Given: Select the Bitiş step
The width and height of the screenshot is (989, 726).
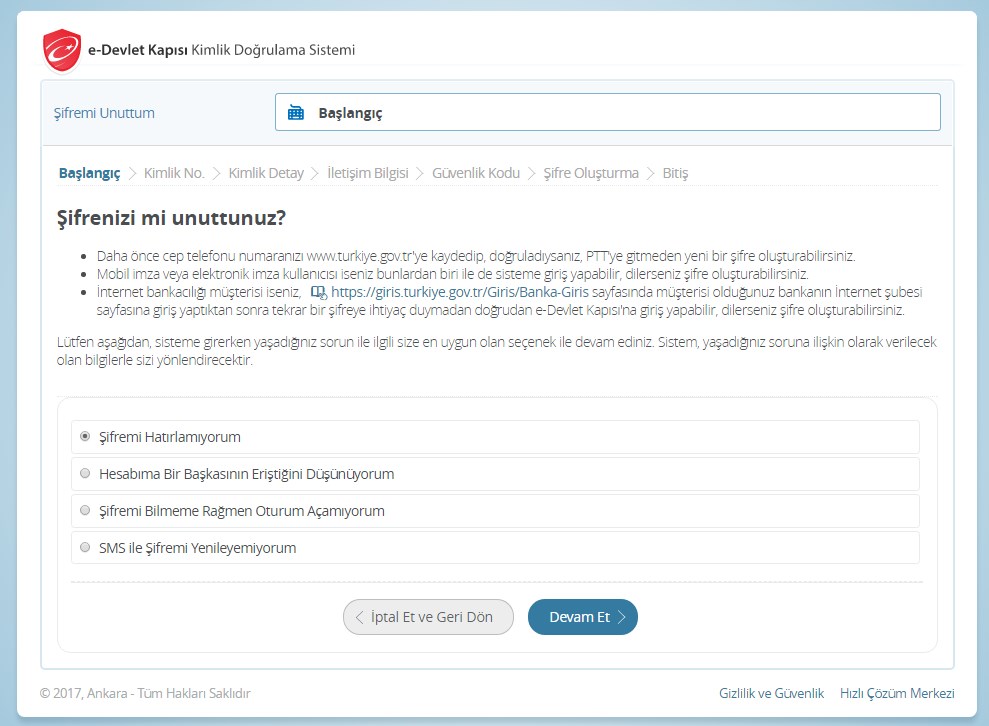Looking at the screenshot, I should click(x=675, y=173).
